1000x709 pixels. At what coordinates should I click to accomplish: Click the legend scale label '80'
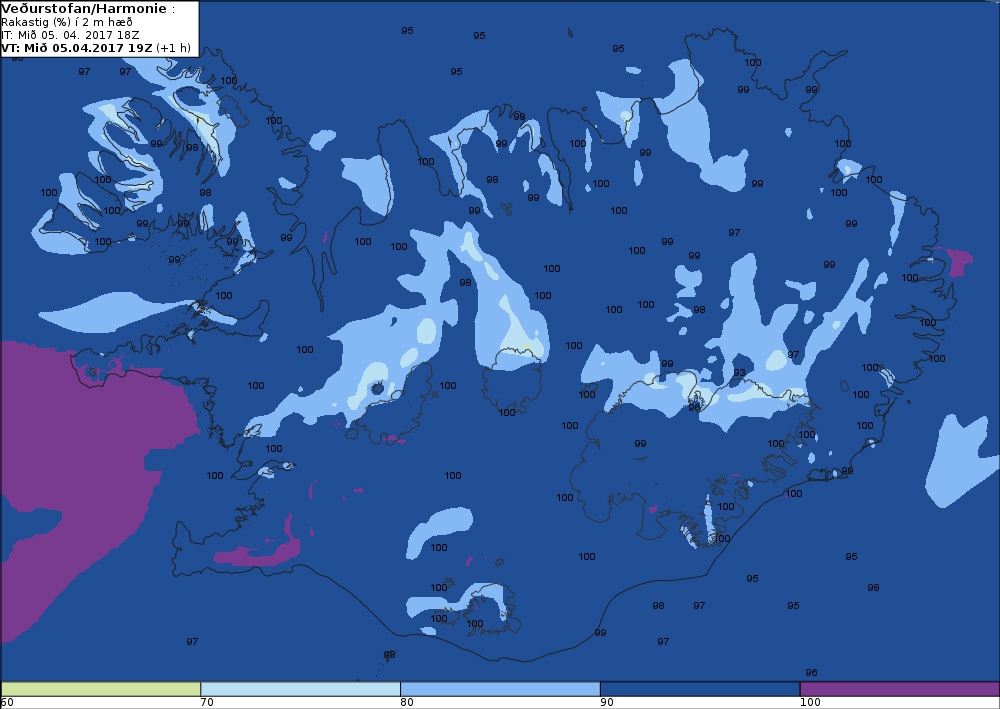pyautogui.click(x=407, y=702)
